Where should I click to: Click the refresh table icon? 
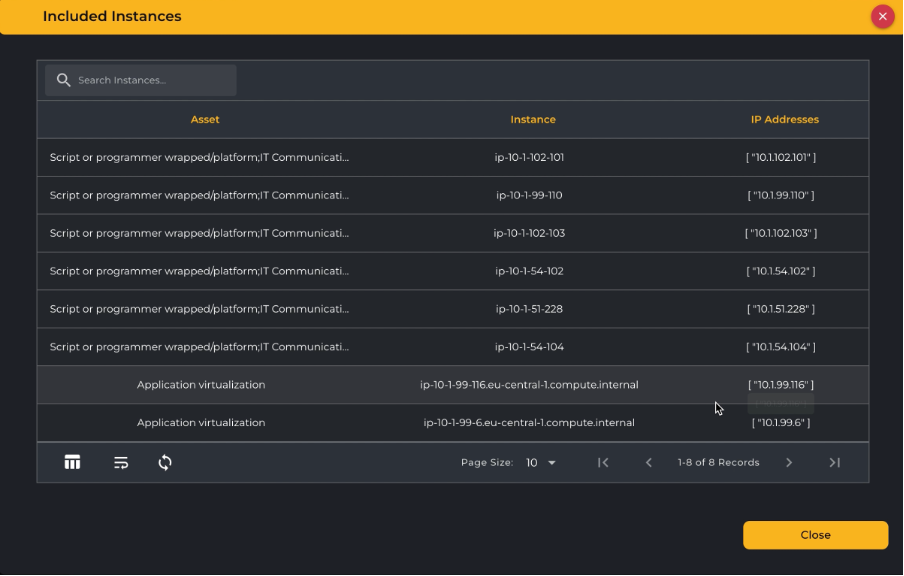coord(165,462)
